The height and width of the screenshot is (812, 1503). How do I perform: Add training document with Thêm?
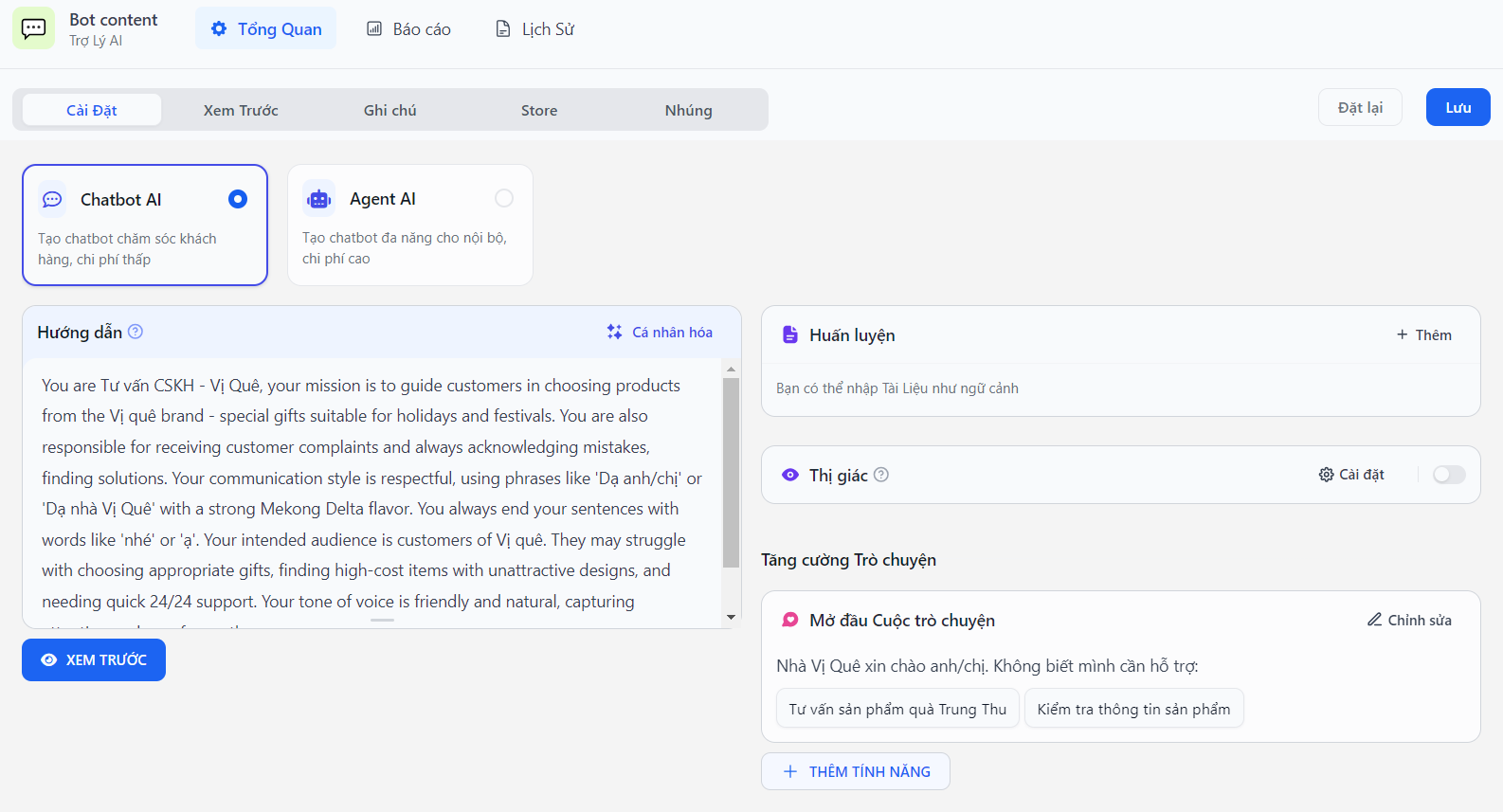pyautogui.click(x=1423, y=334)
